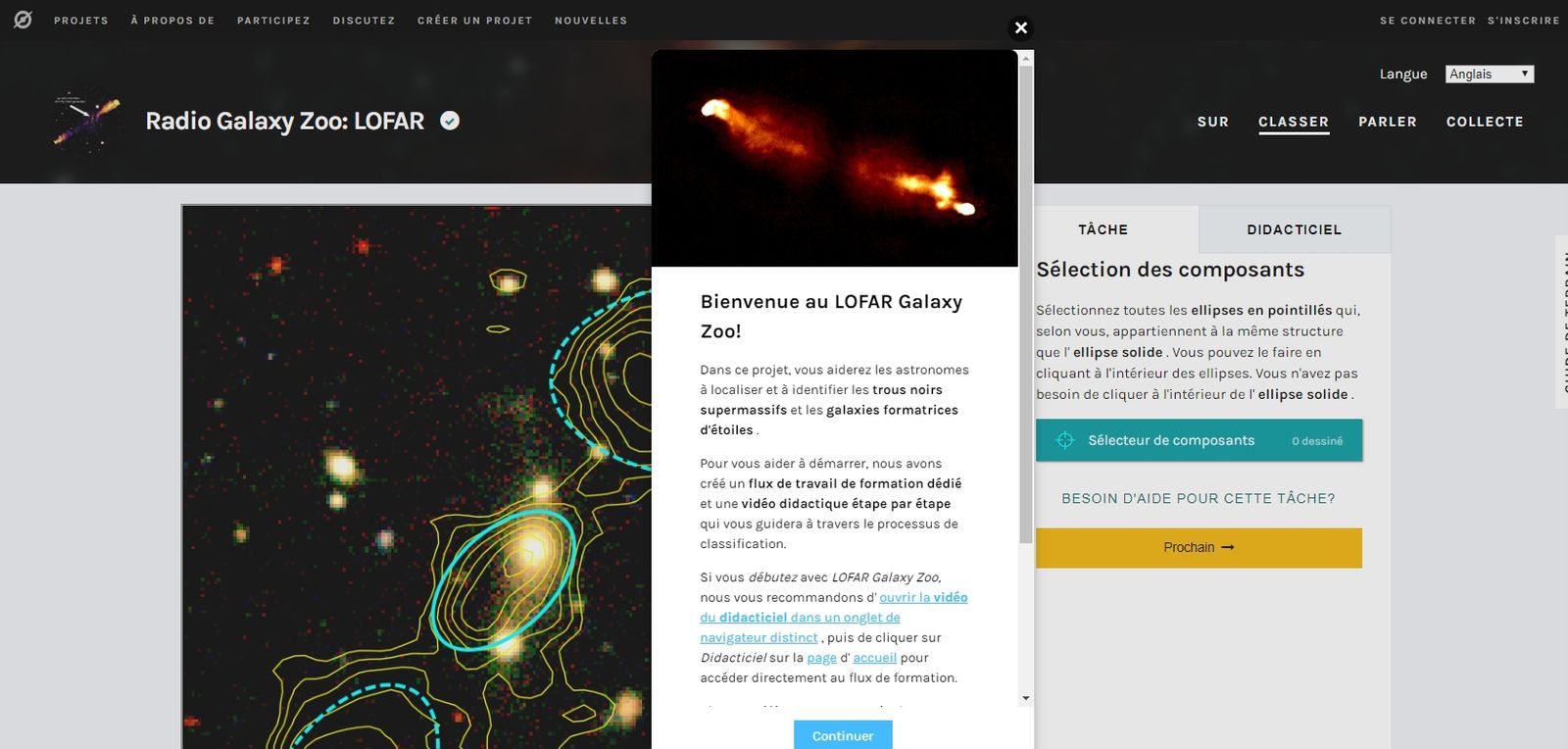Click the 'accueil' link in dialog text
Screen dimensions: 1568x749
[x=874, y=658]
